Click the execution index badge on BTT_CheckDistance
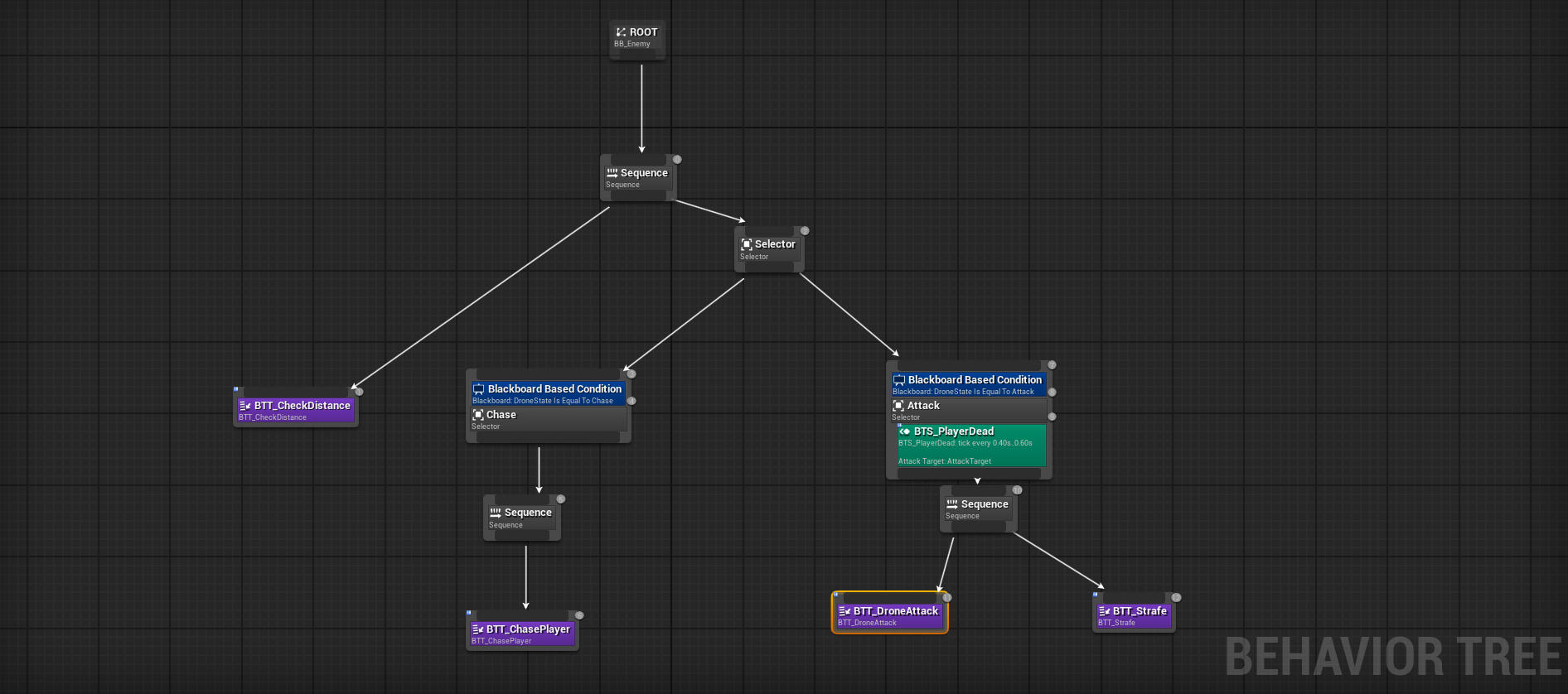Screen dimensions: 1568x694 point(359,392)
